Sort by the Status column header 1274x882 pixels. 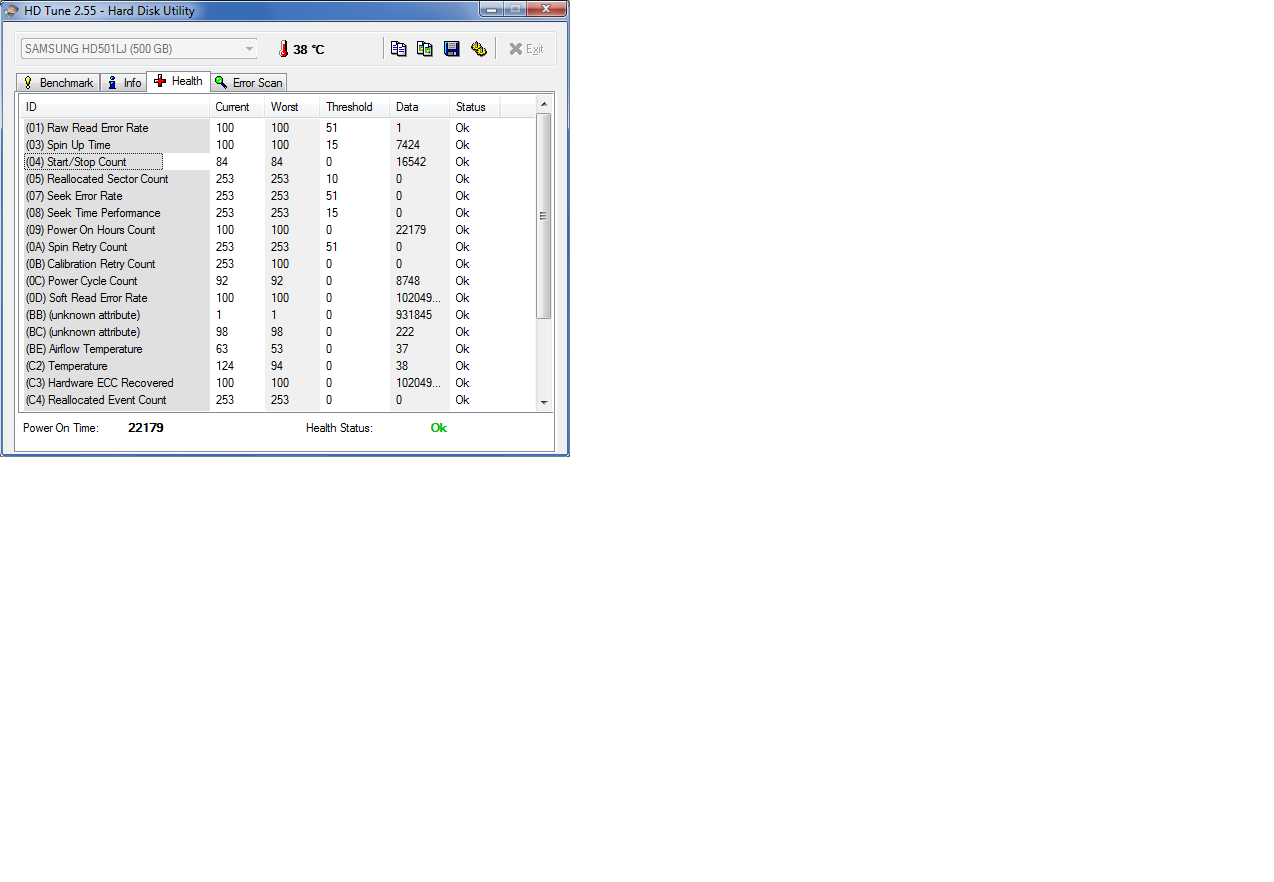tap(475, 107)
